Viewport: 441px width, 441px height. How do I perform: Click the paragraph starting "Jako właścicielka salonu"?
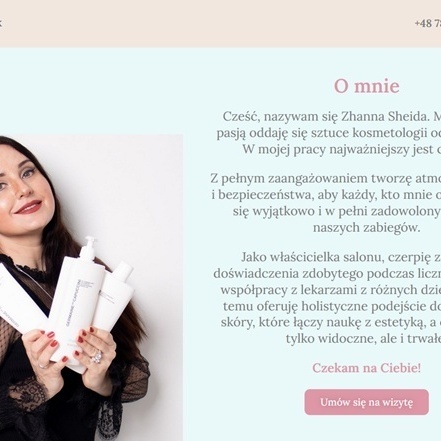tap(328, 298)
